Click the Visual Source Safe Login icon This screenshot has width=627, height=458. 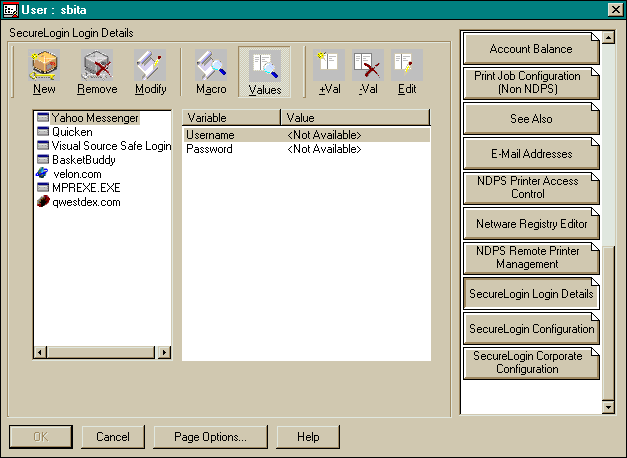(x=42, y=146)
